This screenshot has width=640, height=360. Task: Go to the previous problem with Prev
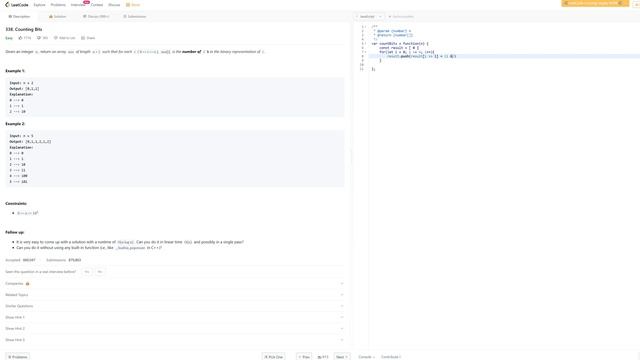click(x=304, y=357)
